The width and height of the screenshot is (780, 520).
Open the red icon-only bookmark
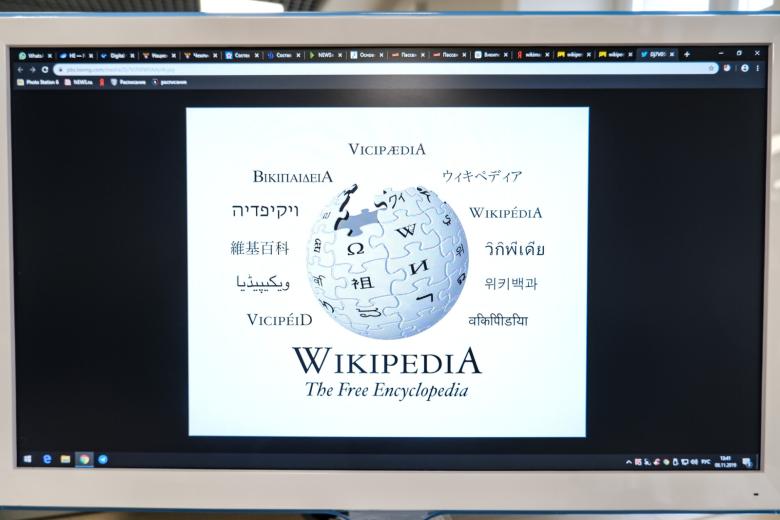(x=102, y=83)
